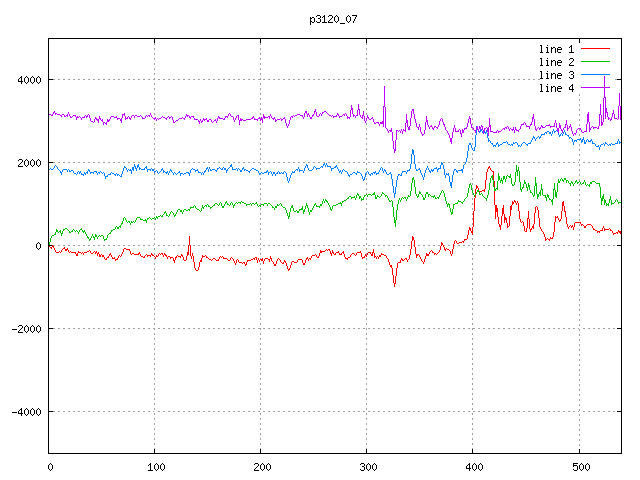Screen dimensions: 640x480
Task: Click the y-axis label 4000
Action: tap(29, 80)
